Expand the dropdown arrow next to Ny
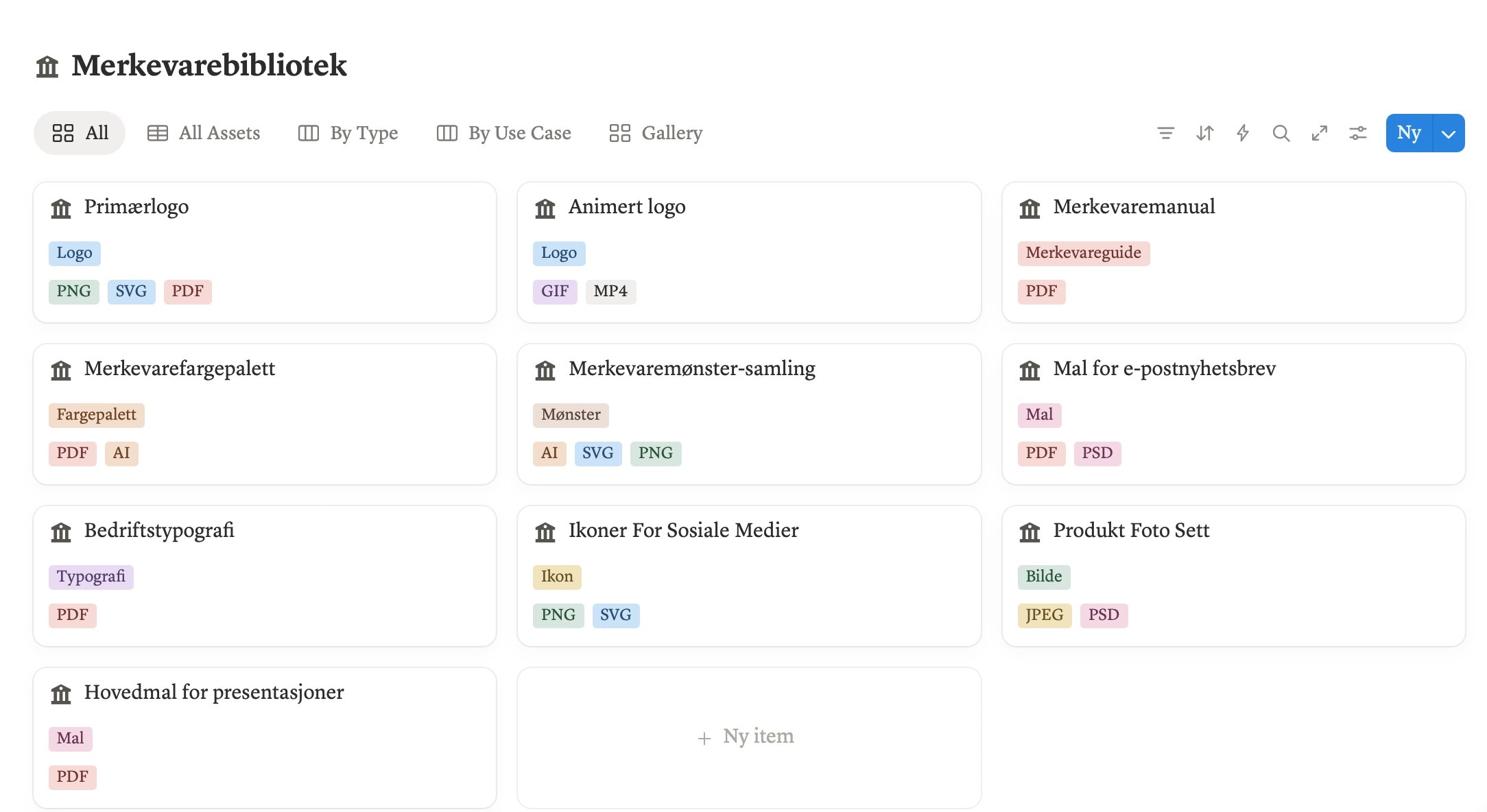The width and height of the screenshot is (1487, 812). pyautogui.click(x=1448, y=134)
